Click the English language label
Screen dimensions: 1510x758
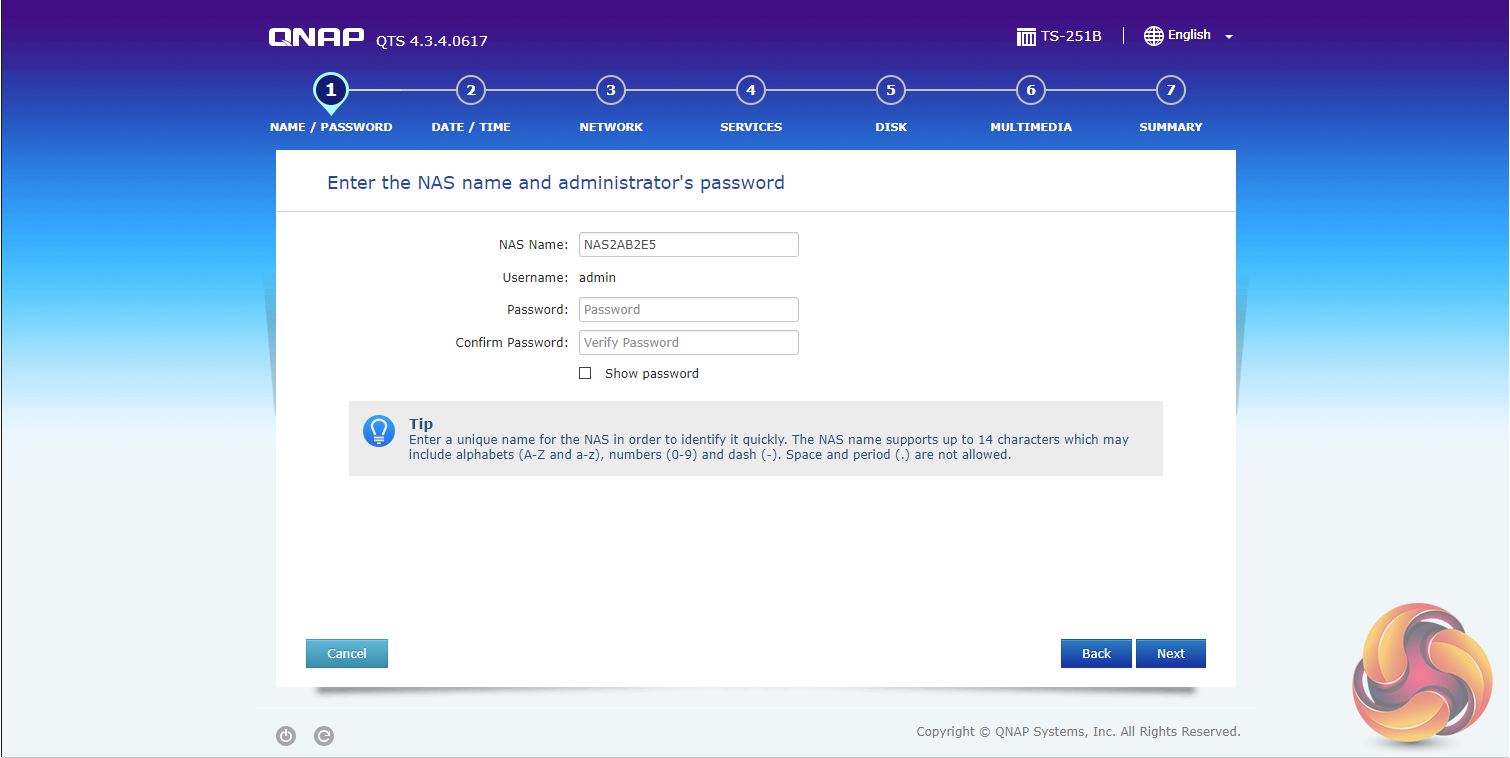pyautogui.click(x=1189, y=35)
